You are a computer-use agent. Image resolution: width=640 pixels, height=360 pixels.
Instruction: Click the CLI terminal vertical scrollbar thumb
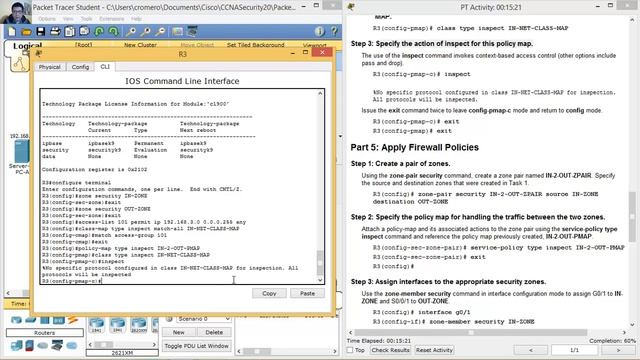pos(320,262)
